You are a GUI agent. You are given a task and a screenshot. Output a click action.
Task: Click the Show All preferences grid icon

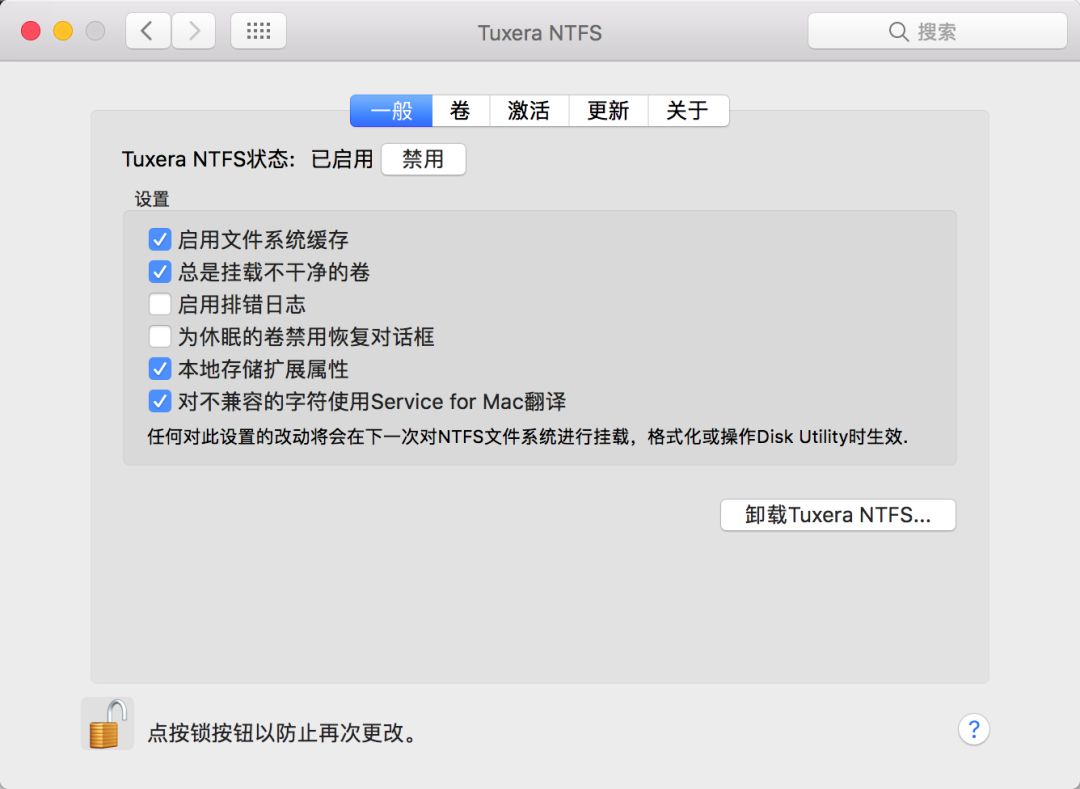(x=257, y=30)
